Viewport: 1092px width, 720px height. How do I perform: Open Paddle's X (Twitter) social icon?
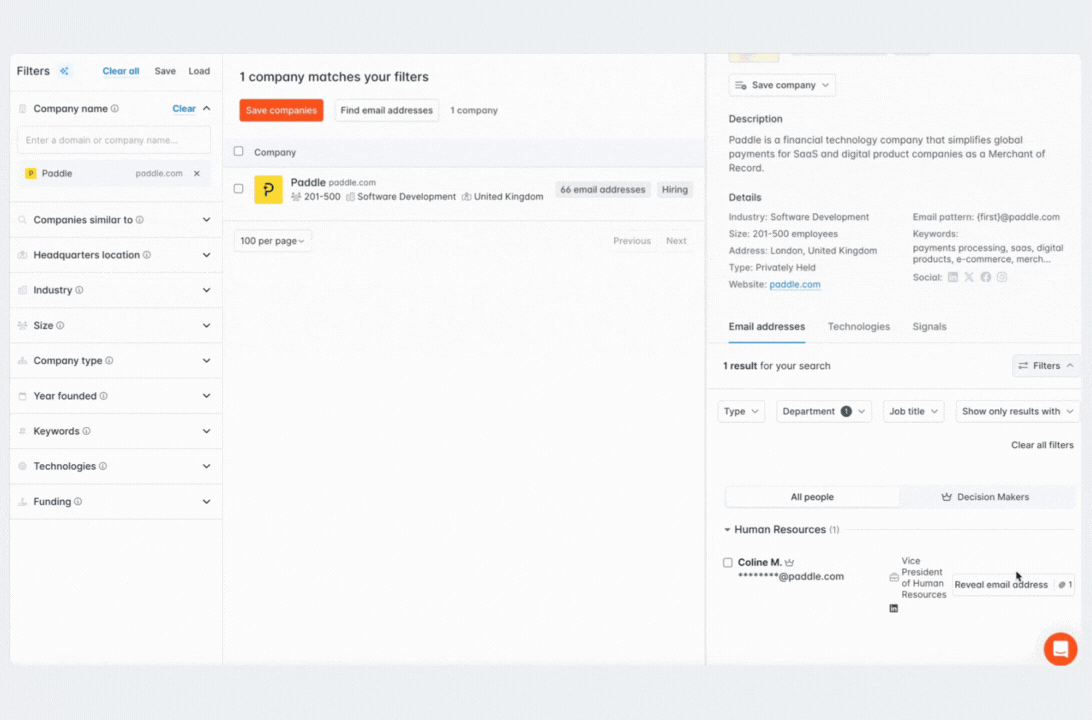(x=969, y=277)
